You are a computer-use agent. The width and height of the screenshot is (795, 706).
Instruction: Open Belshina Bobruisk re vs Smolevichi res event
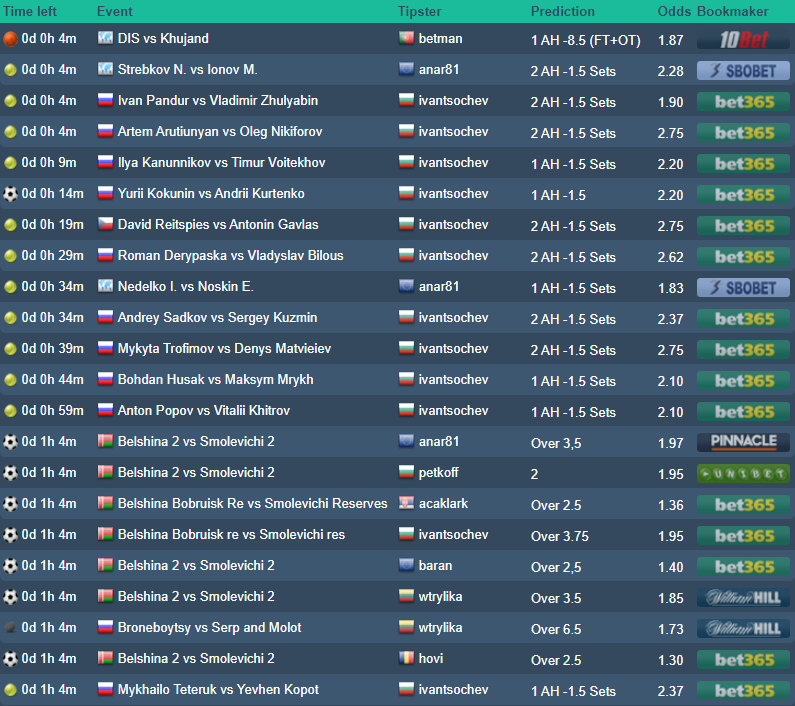tap(231, 534)
